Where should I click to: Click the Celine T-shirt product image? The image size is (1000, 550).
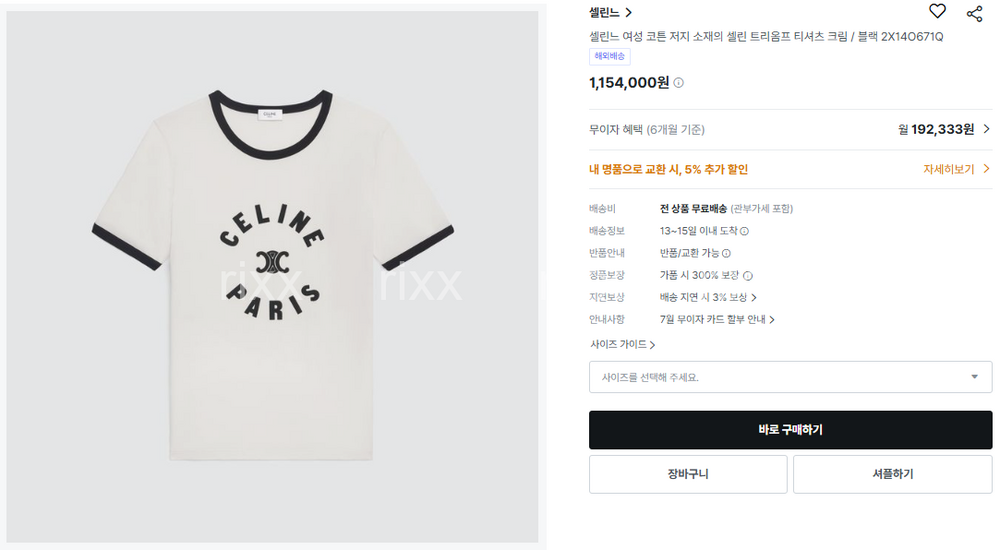point(272,275)
